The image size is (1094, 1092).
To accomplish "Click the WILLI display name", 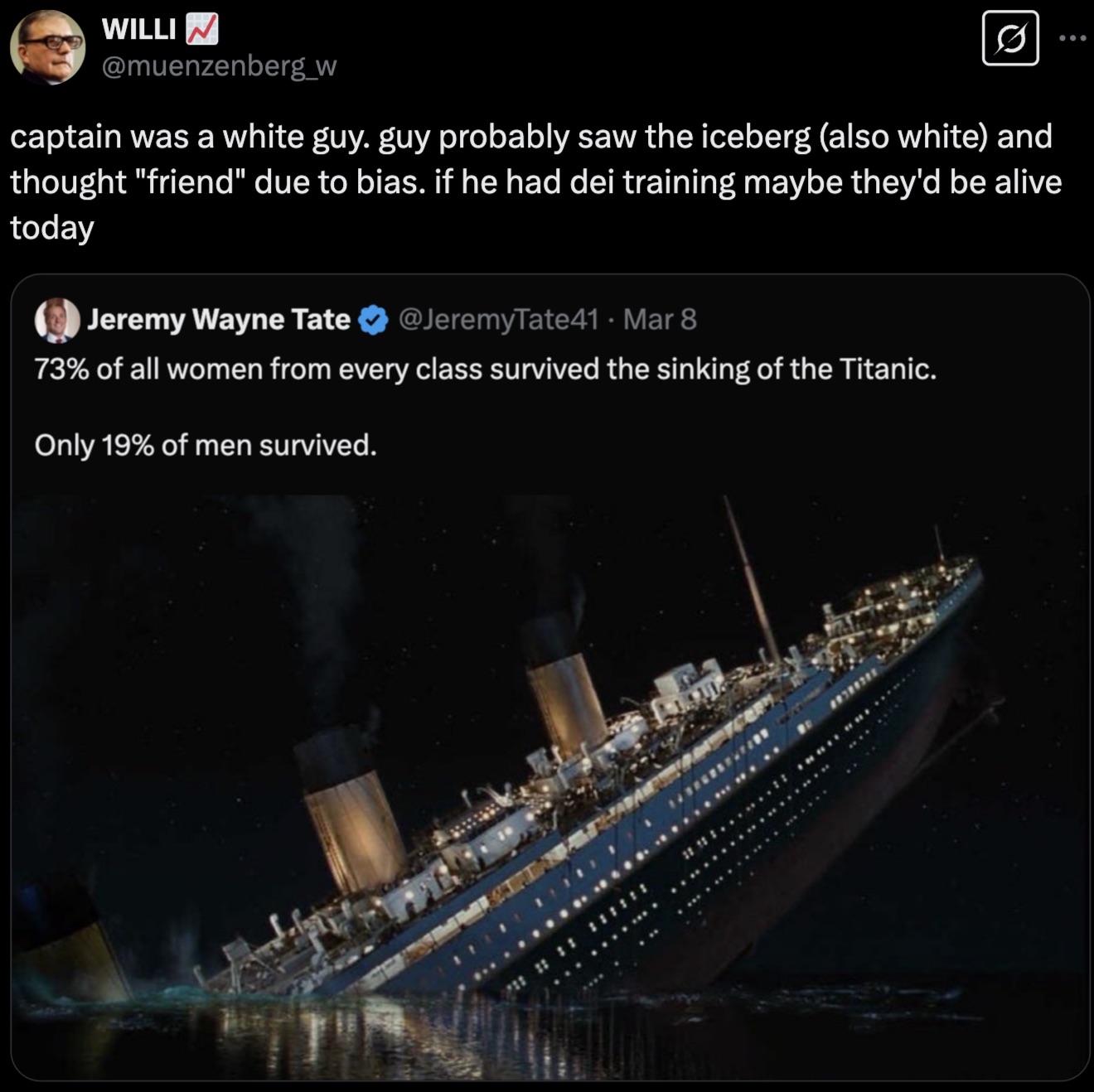I will pos(138,29).
